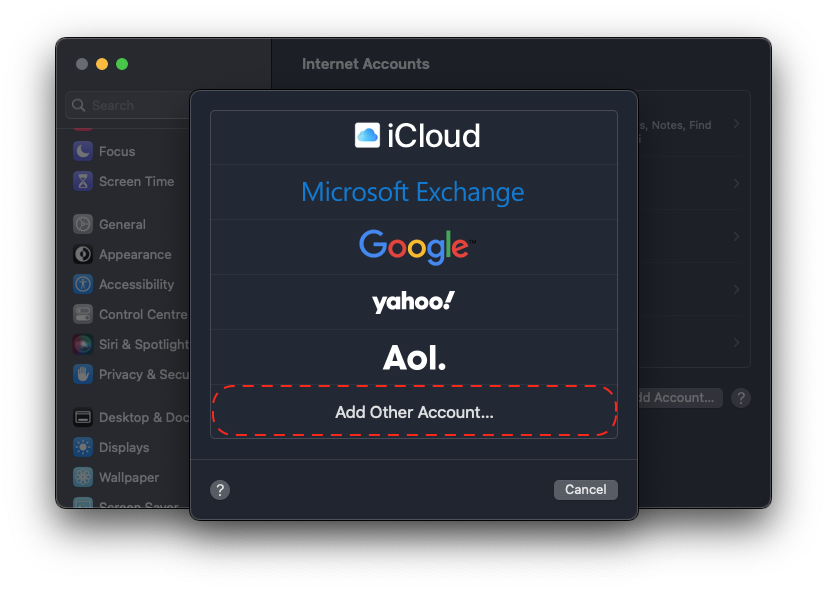Select Microsoft Exchange account option
The image size is (827, 594).
point(414,192)
